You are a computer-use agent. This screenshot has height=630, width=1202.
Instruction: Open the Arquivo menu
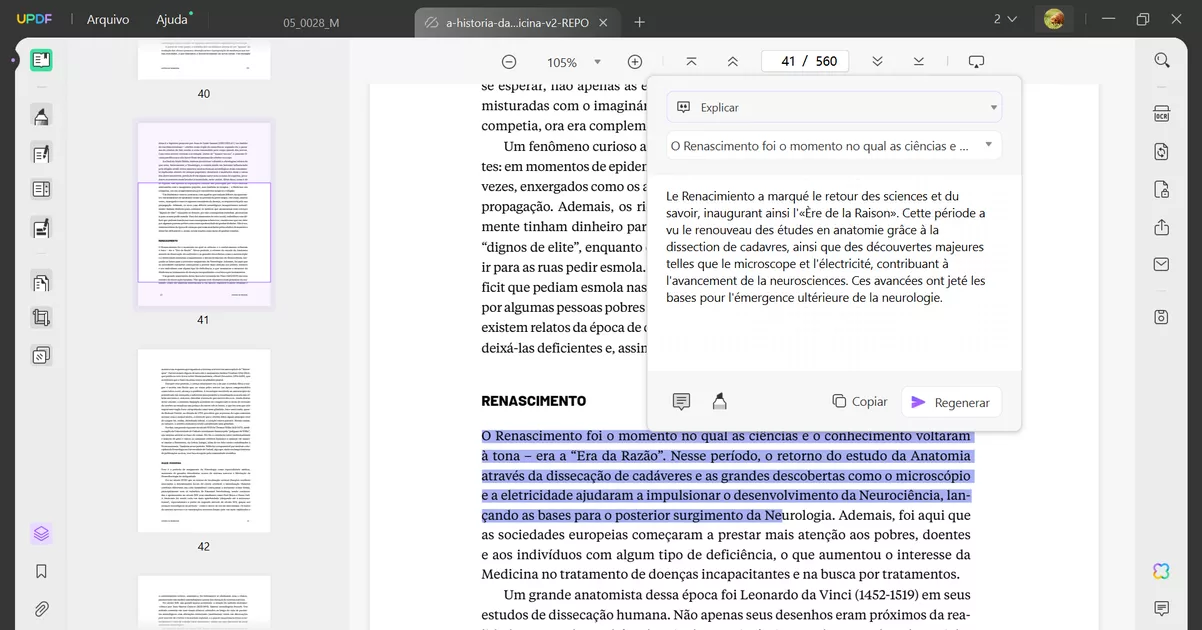pos(105,18)
